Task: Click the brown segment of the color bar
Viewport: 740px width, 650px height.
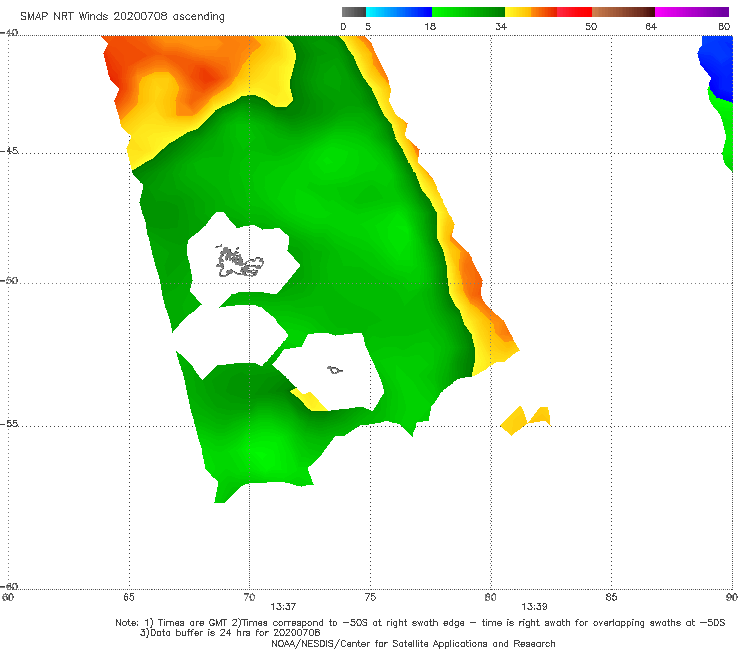Action: [623, 12]
